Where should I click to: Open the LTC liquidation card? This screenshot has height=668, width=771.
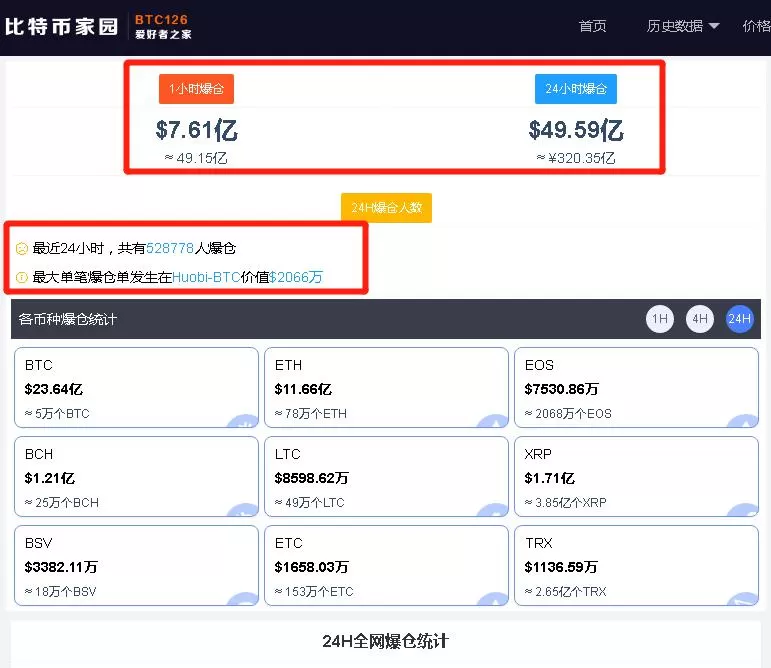(x=386, y=476)
